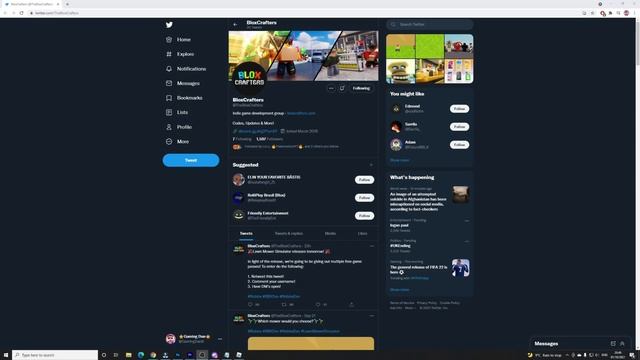The width and height of the screenshot is (640, 360).
Task: Open more options on 'Which mower' tweet
Action: point(371,316)
